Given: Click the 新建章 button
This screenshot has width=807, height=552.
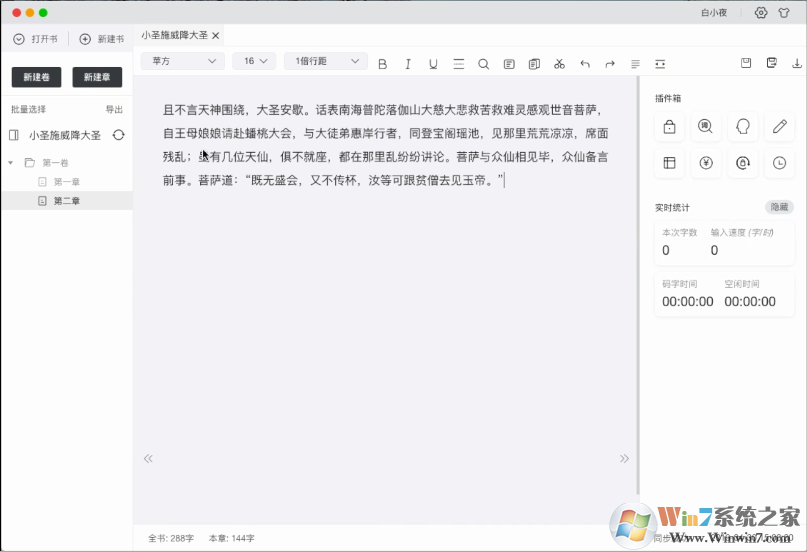Looking at the screenshot, I should click(x=97, y=77).
